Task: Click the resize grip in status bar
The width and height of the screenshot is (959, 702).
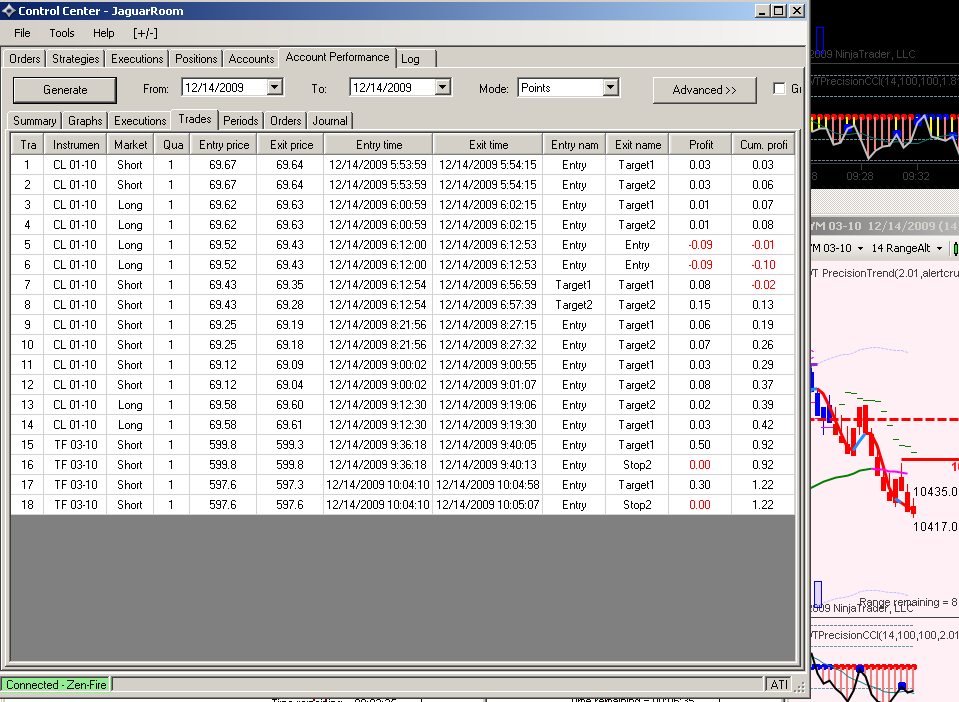Action: (x=800, y=685)
